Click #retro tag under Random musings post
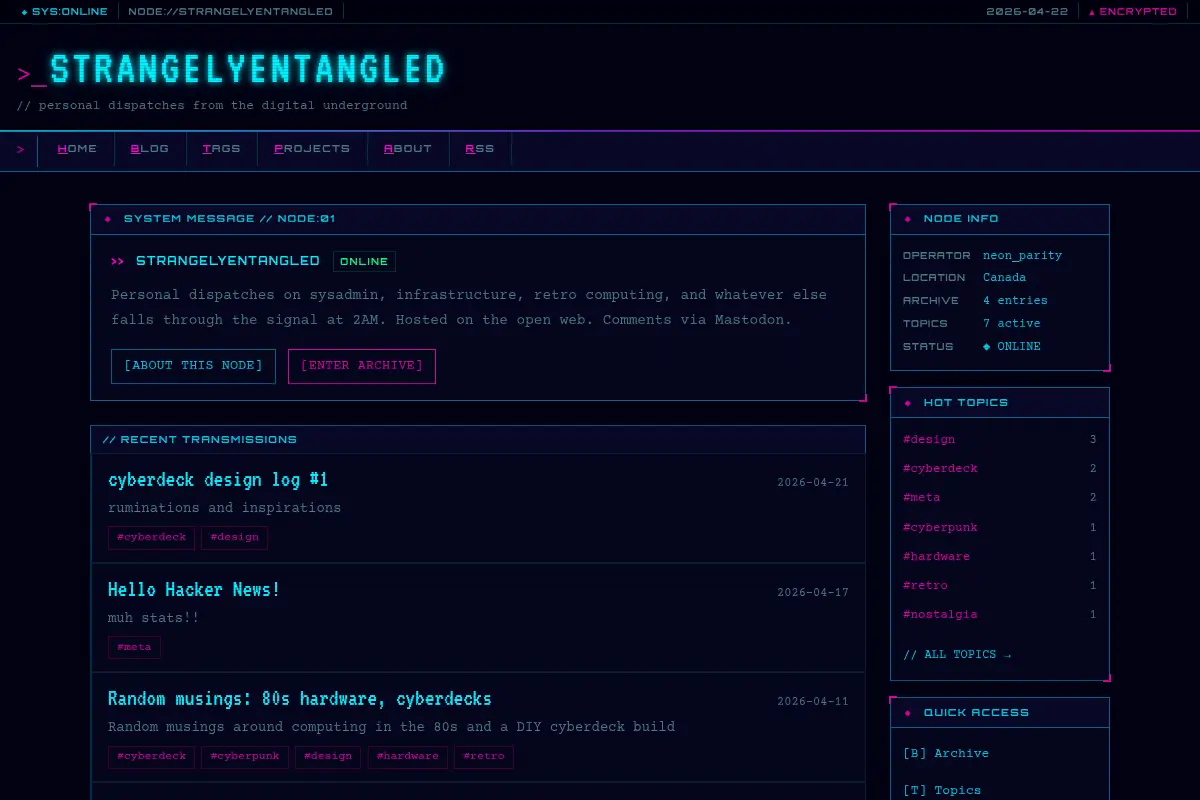 point(484,757)
